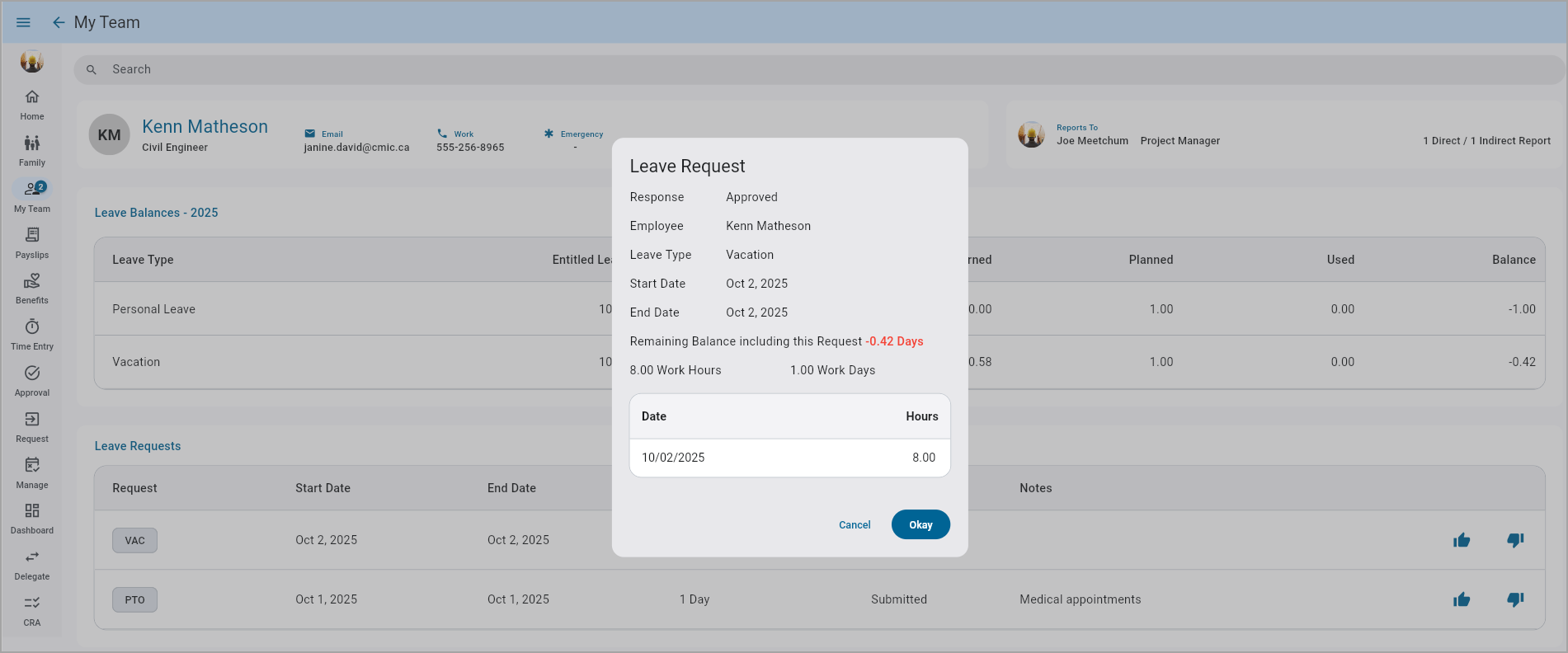Cancel the Leave Request dialog
The image size is (1568, 653).
pos(855,525)
